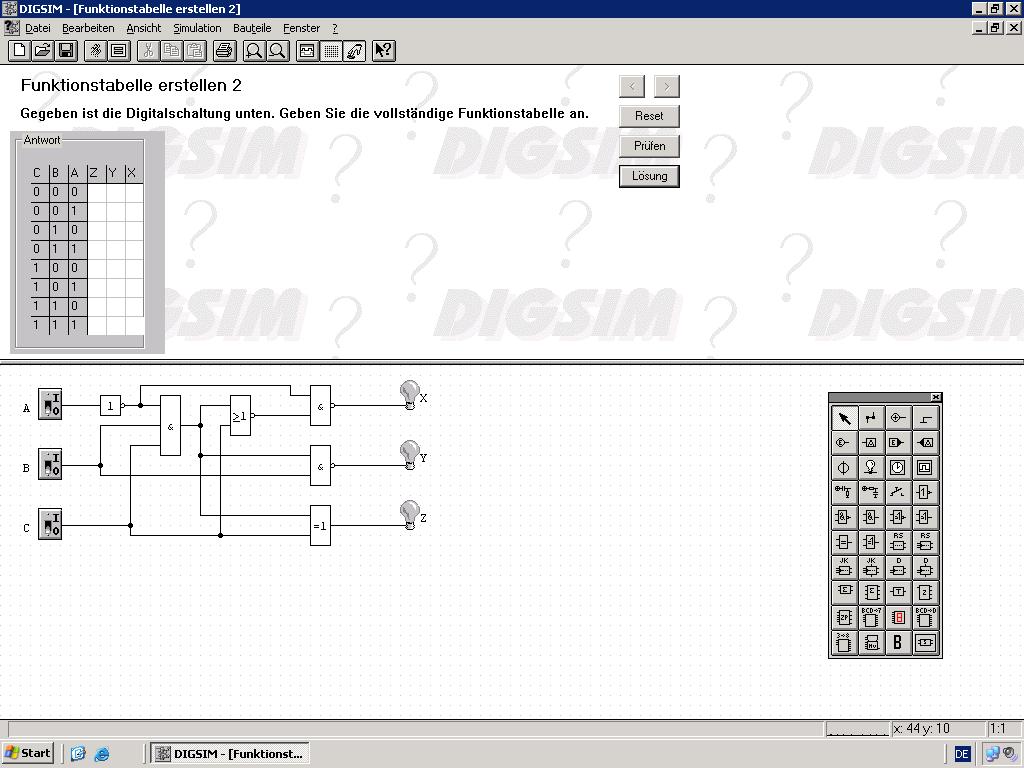Open the ? help menu
Screen dimensions: 1024x768
[335, 28]
